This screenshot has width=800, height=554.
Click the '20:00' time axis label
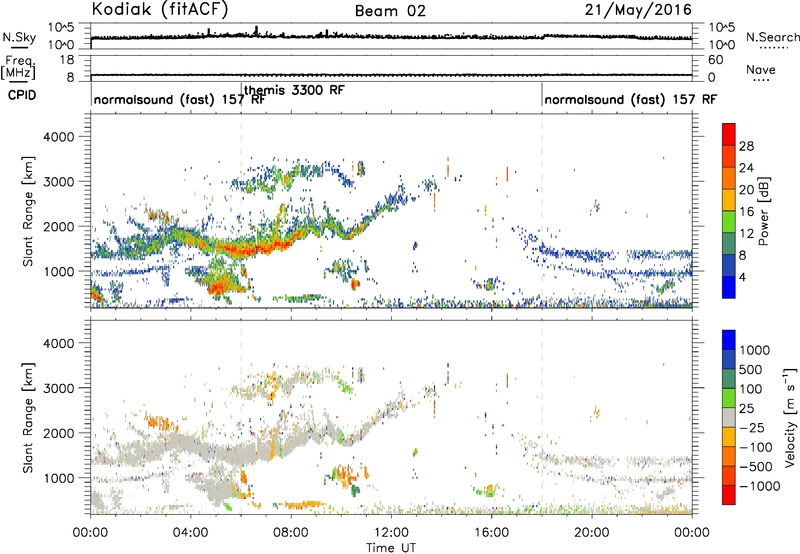[x=591, y=533]
